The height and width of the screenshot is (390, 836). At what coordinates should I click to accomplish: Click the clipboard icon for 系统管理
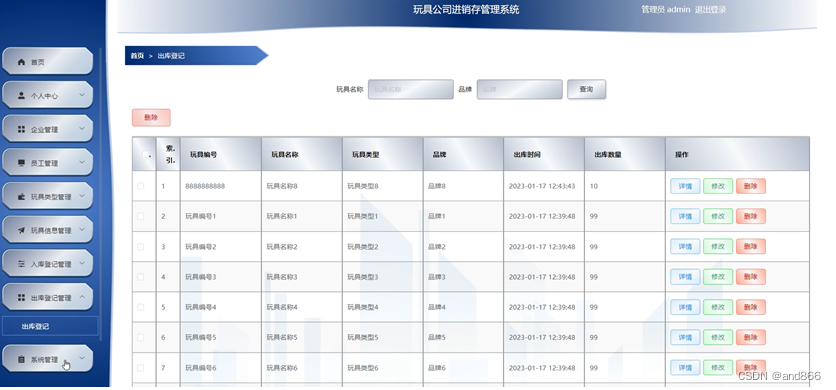pos(21,359)
